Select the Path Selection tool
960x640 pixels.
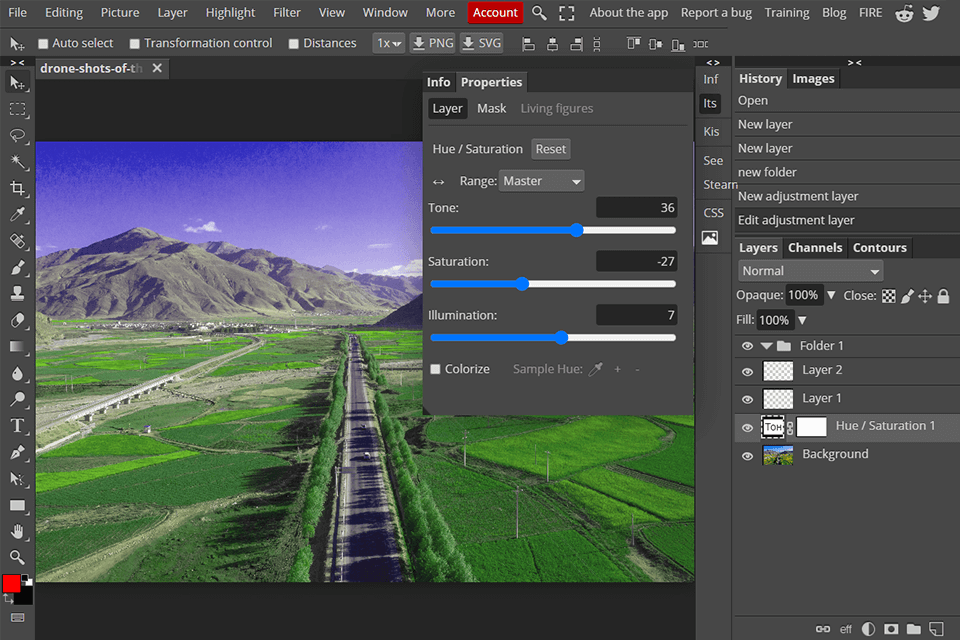pyautogui.click(x=17, y=478)
